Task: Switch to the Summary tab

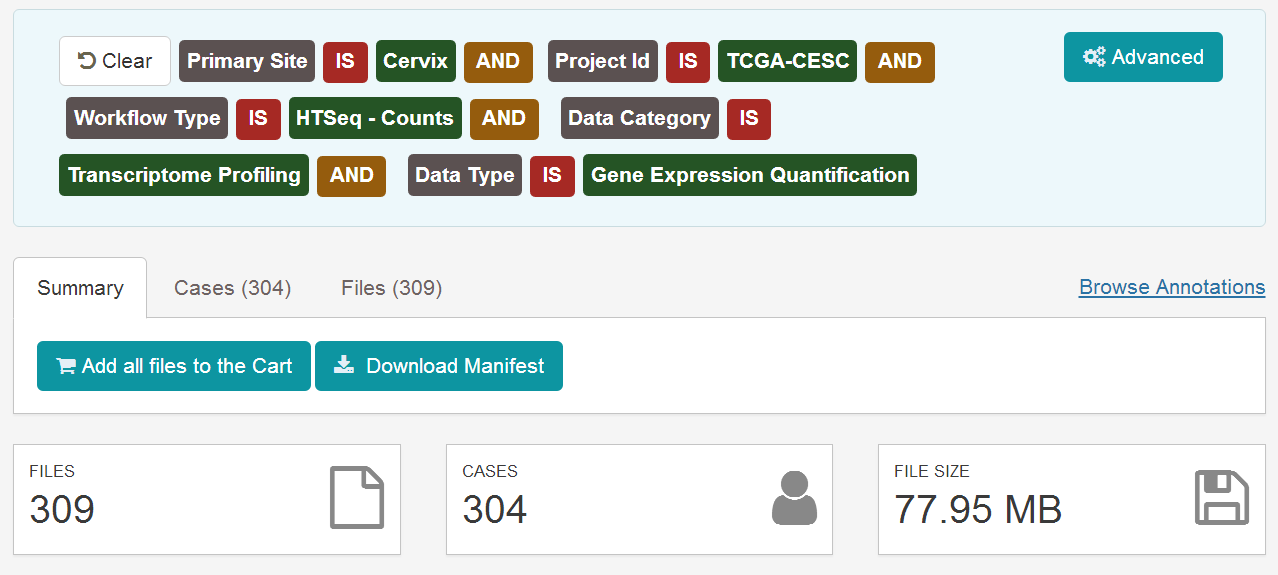Action: tap(80, 288)
